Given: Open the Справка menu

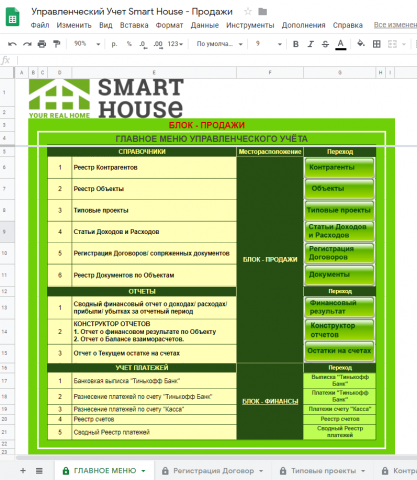Looking at the screenshot, I should click(348, 25).
